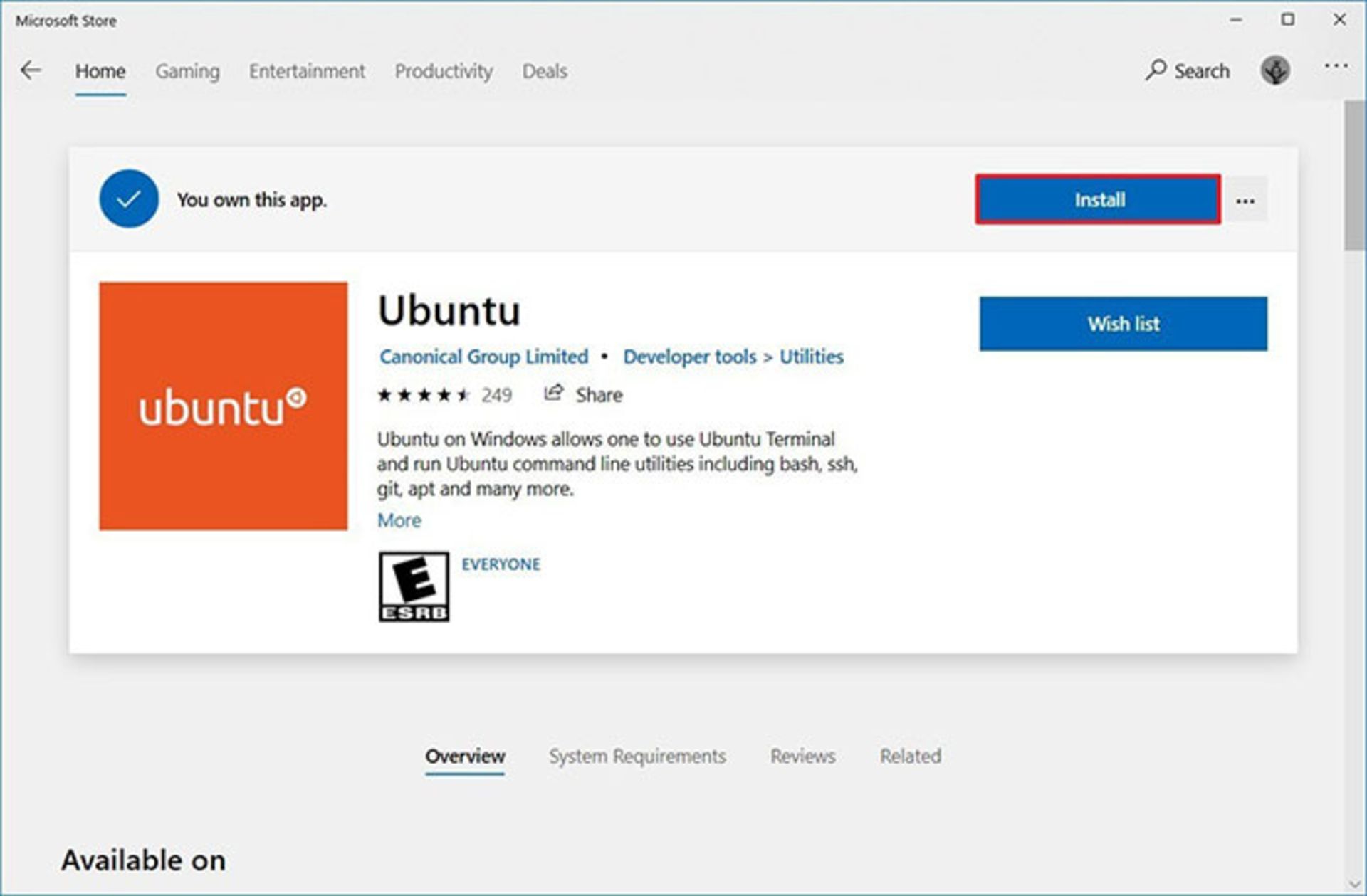Go back with the back arrow

pyautogui.click(x=31, y=70)
